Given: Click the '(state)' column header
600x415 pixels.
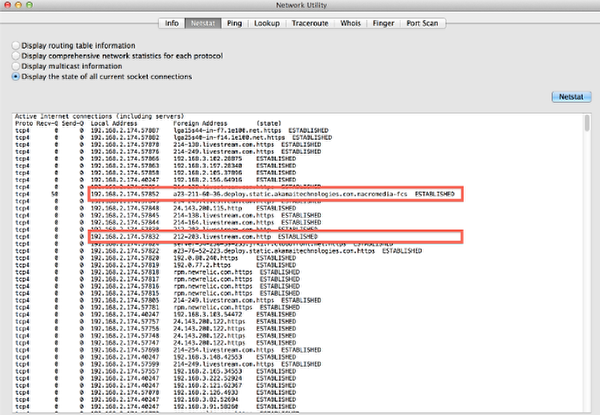Looking at the screenshot, I should 269,123.
